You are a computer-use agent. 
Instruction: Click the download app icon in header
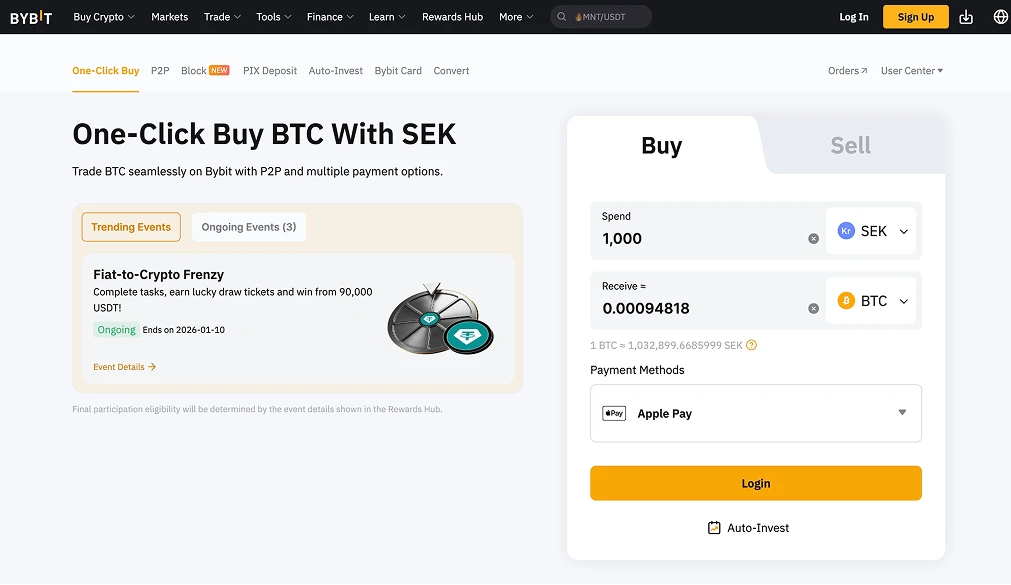pos(965,17)
